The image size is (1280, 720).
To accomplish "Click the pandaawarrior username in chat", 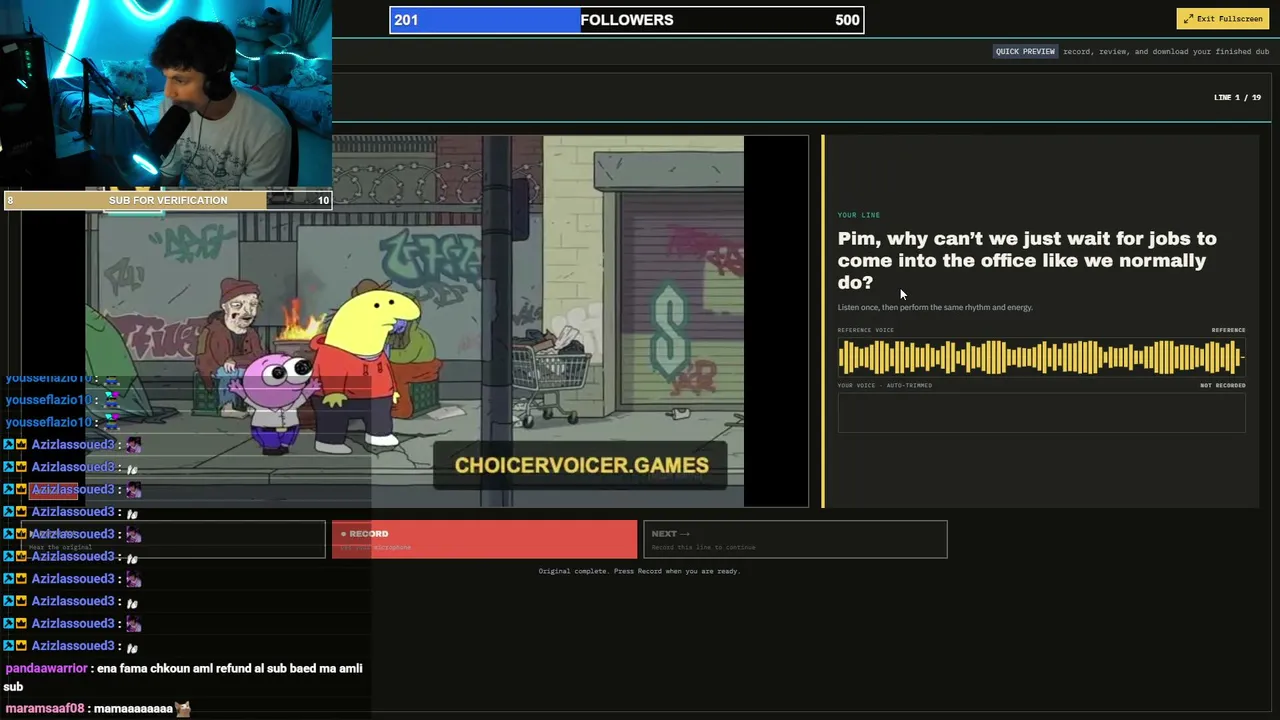I will [46, 668].
